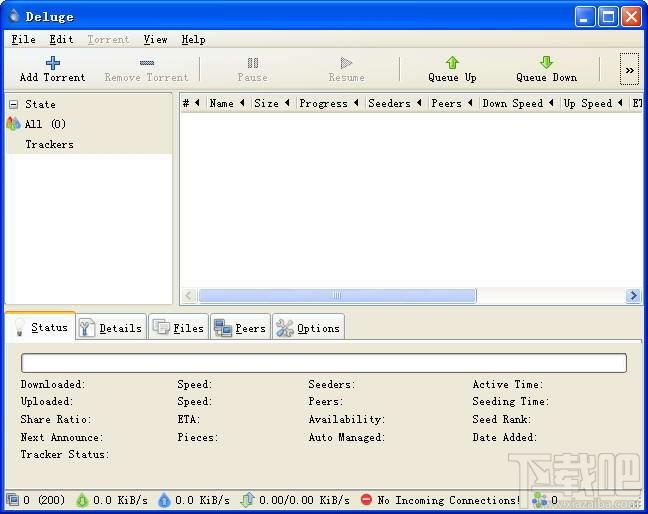Open the View menu
The height and width of the screenshot is (514, 648).
(x=155, y=40)
